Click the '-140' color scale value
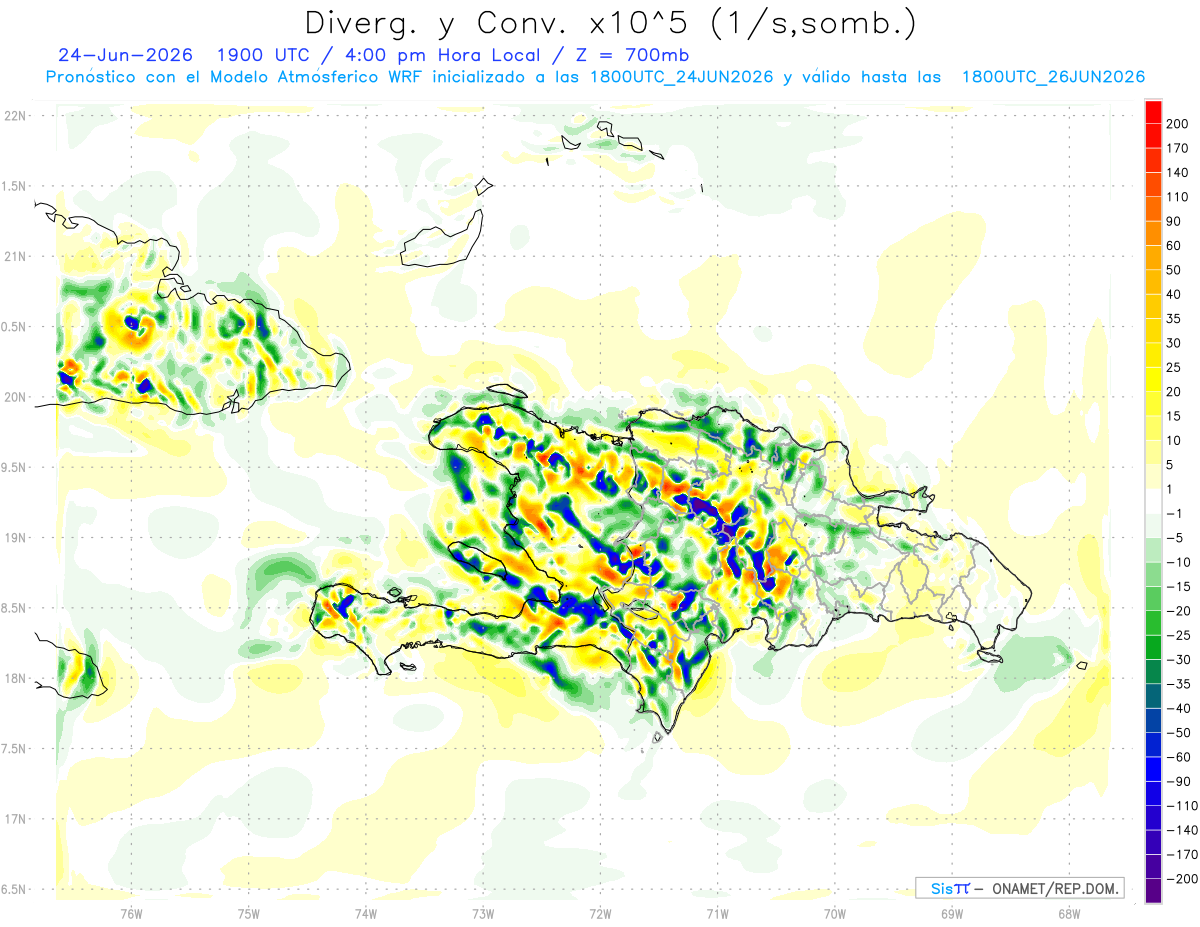The image size is (1200, 927). pos(1183,830)
